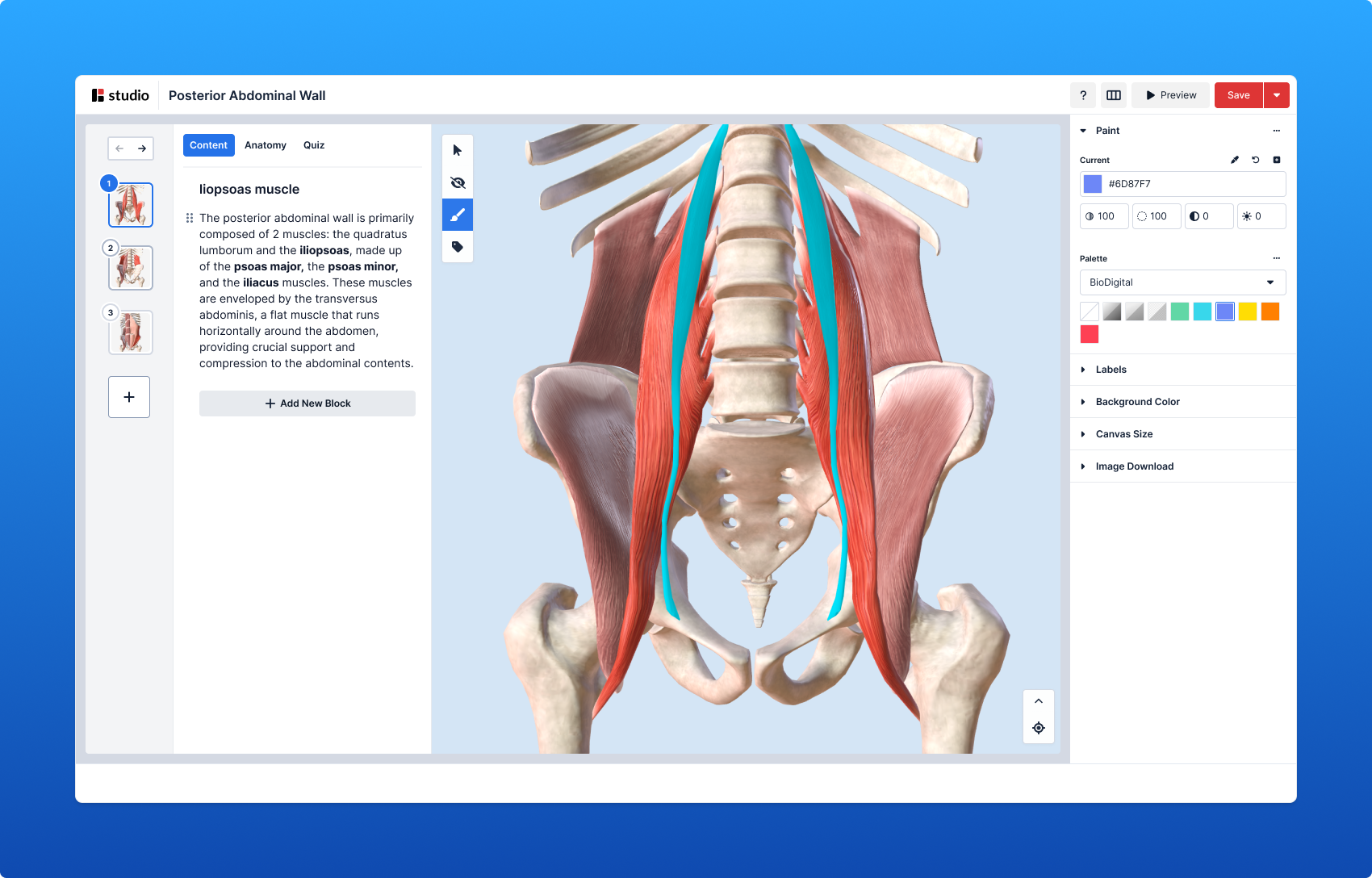
Task: Open the BioDigital palette dropdown
Action: (1182, 282)
